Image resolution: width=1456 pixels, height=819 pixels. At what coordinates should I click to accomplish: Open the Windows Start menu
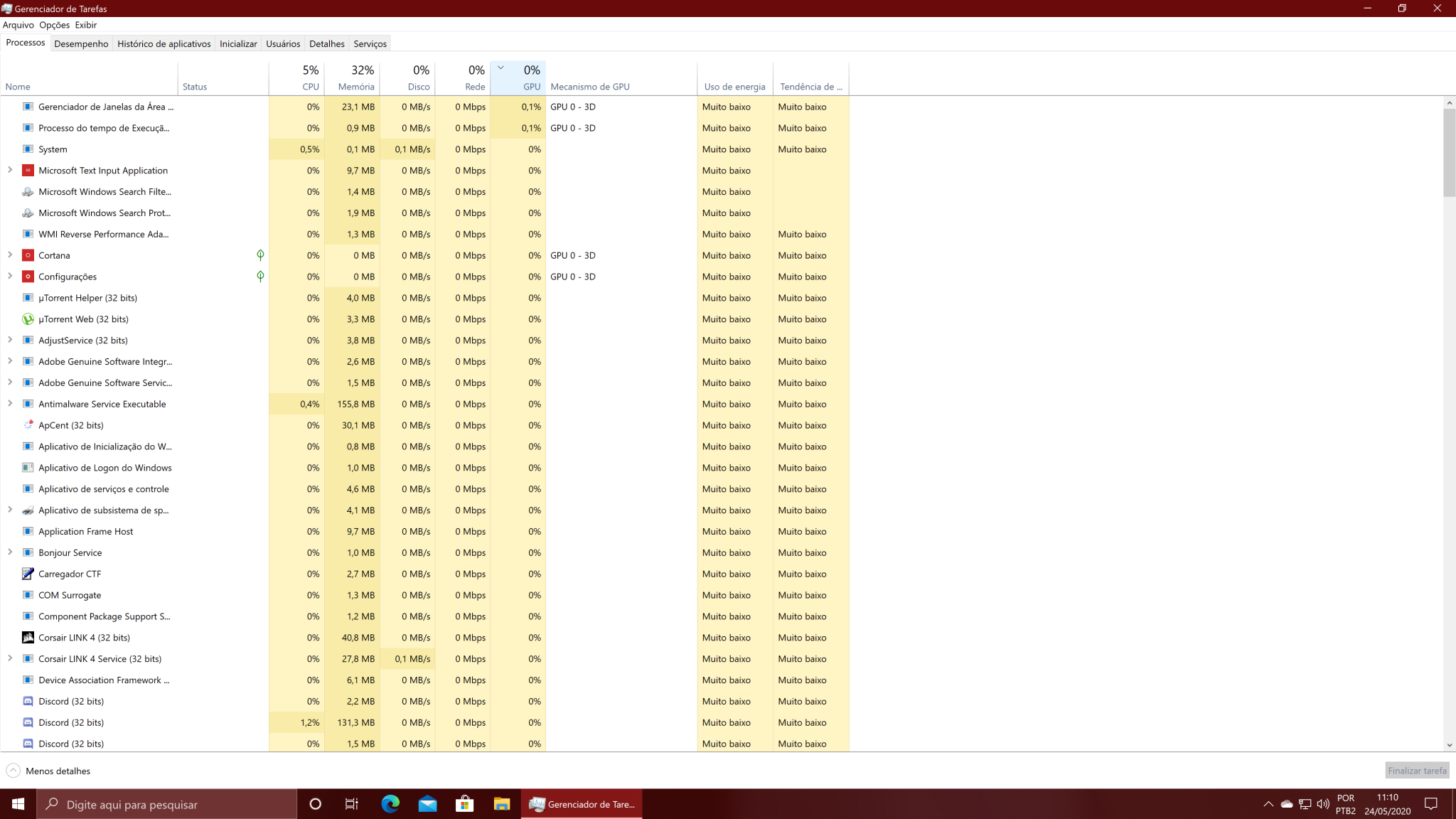18,804
